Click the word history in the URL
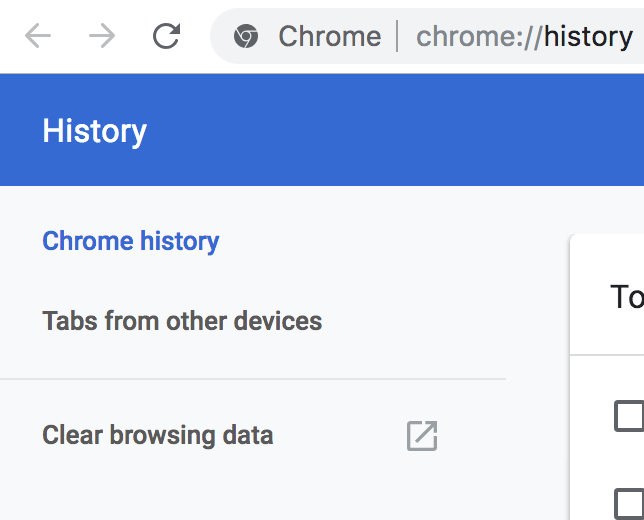The height and width of the screenshot is (520, 644). pos(588,37)
